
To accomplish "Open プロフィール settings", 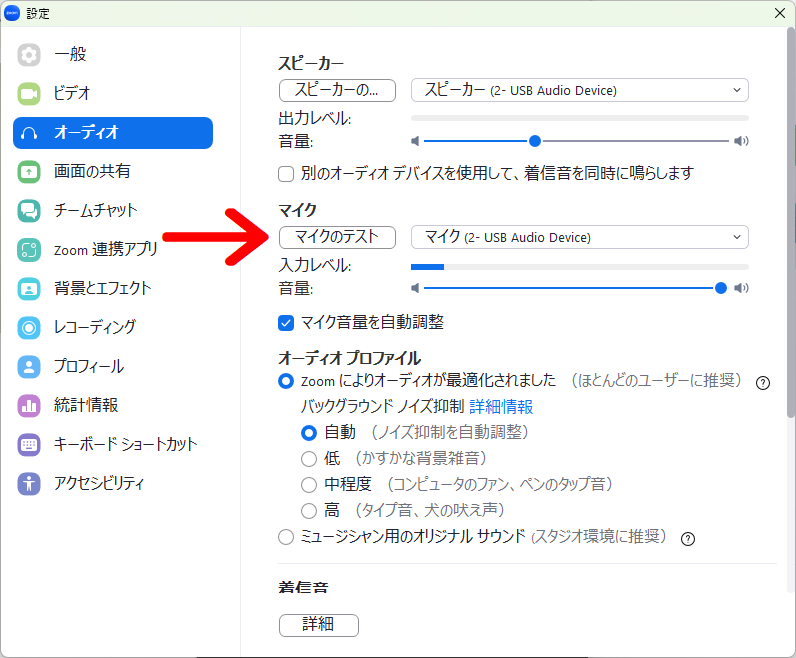I will 113,367.
